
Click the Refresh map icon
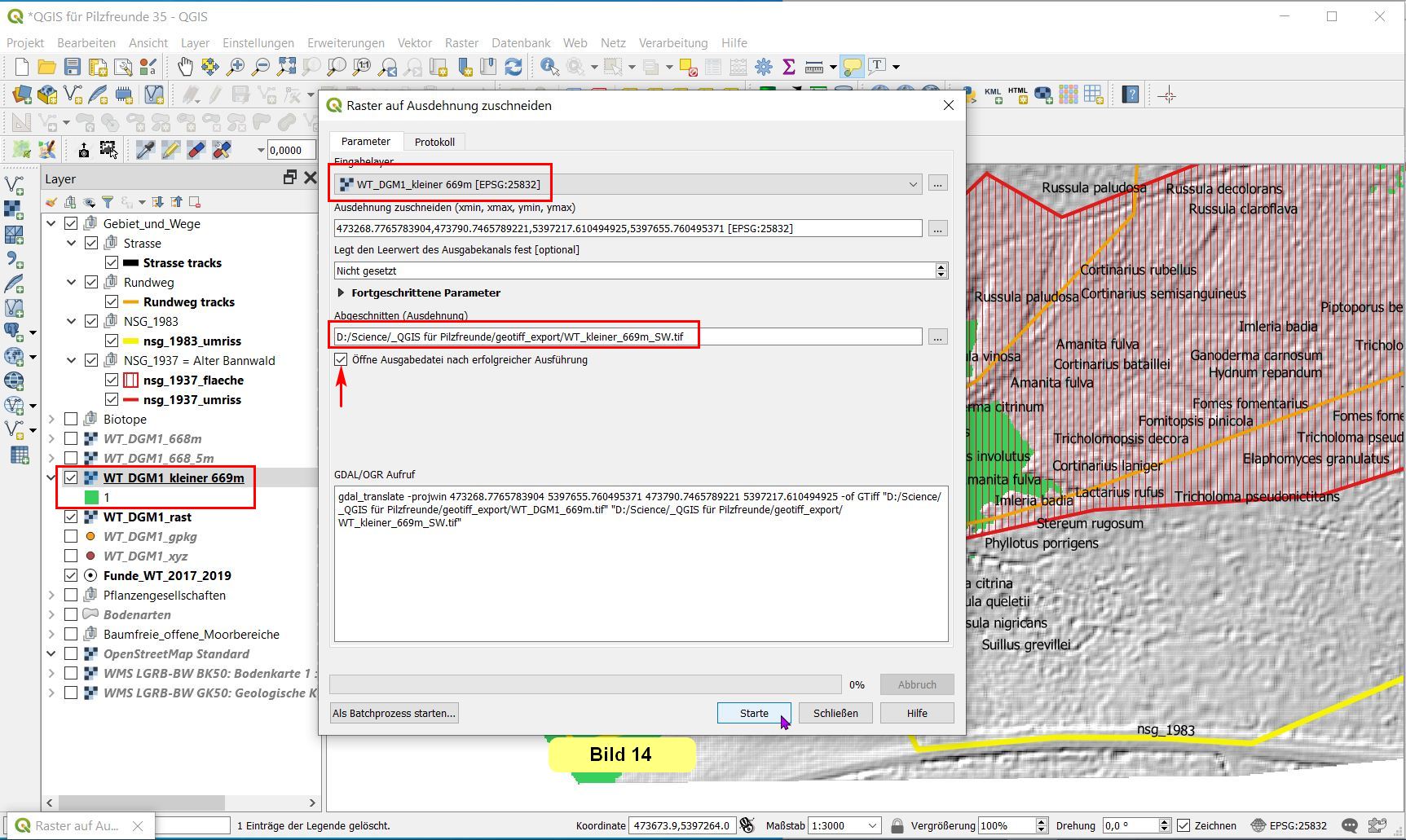click(x=513, y=67)
